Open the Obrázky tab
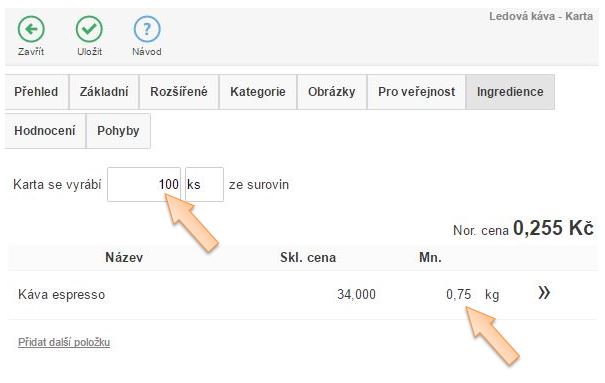Viewport: 605px width, 383px height. pos(331,92)
